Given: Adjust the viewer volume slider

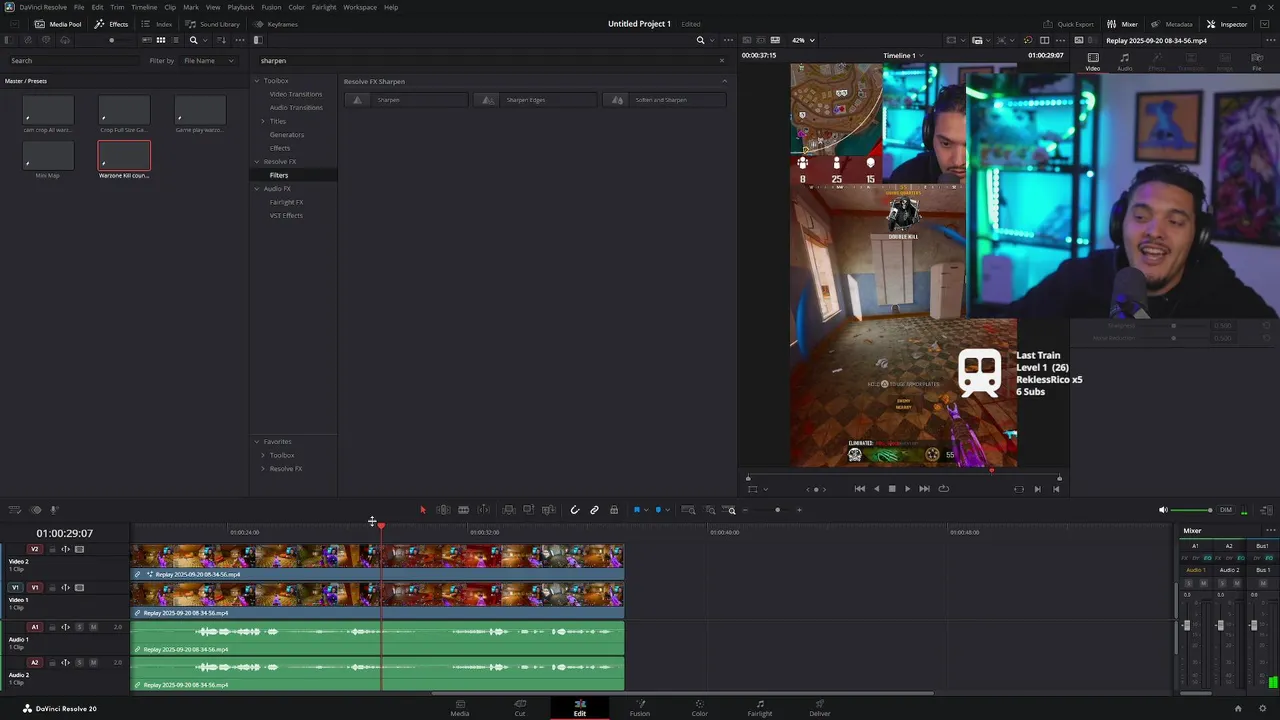Looking at the screenshot, I should pos(1191,510).
